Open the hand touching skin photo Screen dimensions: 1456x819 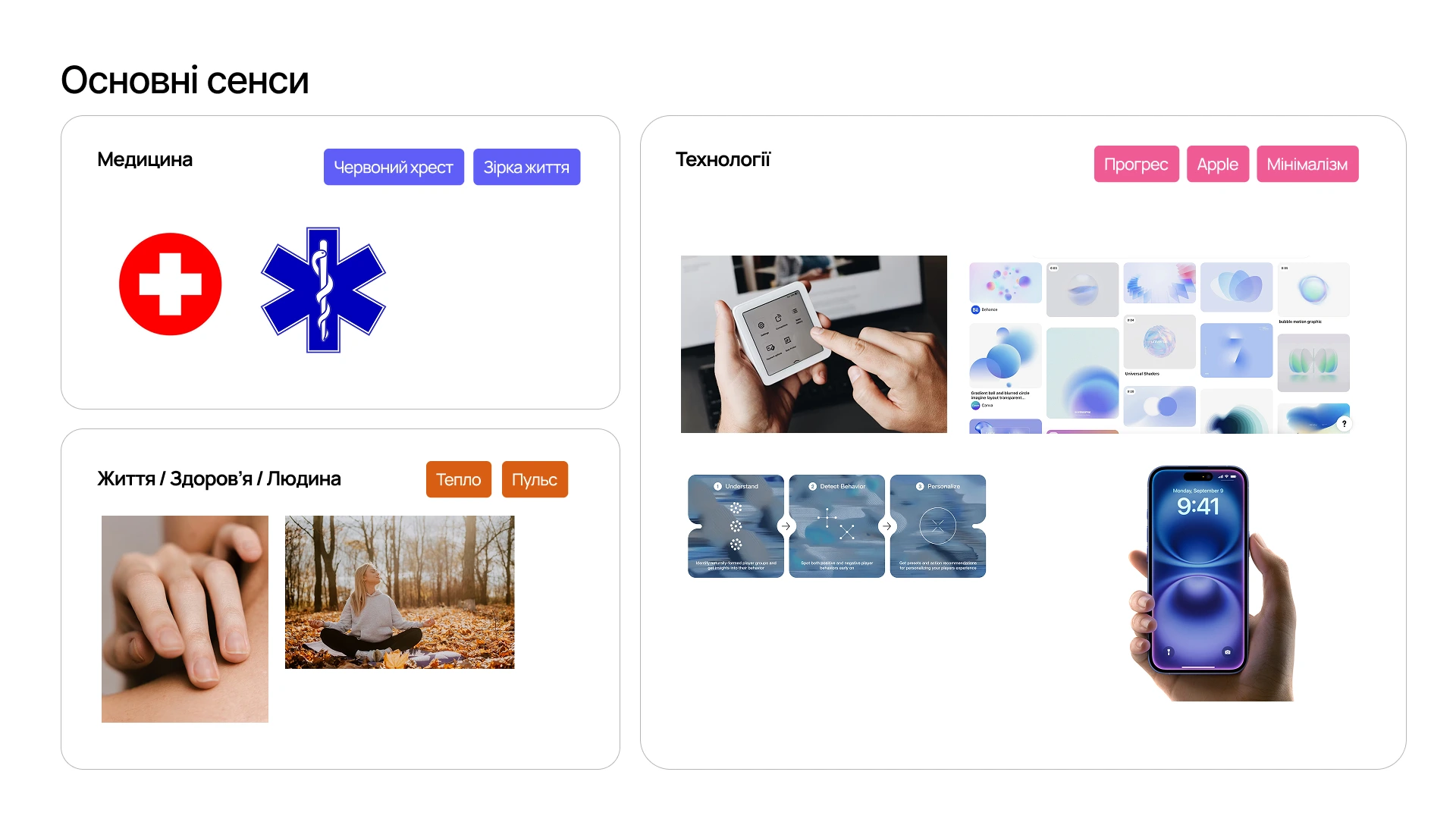tap(185, 619)
